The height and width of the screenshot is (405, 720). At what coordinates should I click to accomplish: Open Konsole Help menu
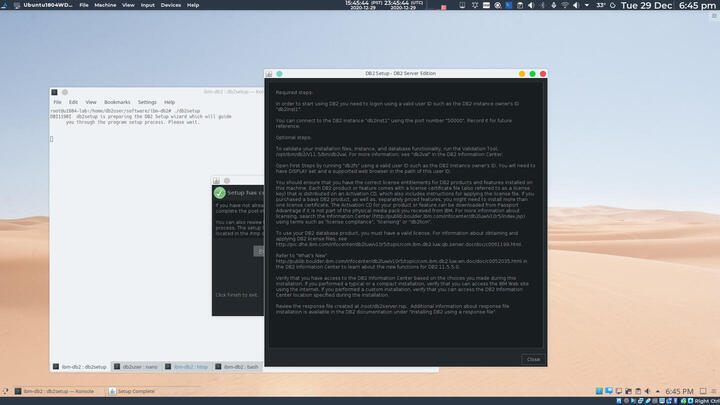point(169,102)
